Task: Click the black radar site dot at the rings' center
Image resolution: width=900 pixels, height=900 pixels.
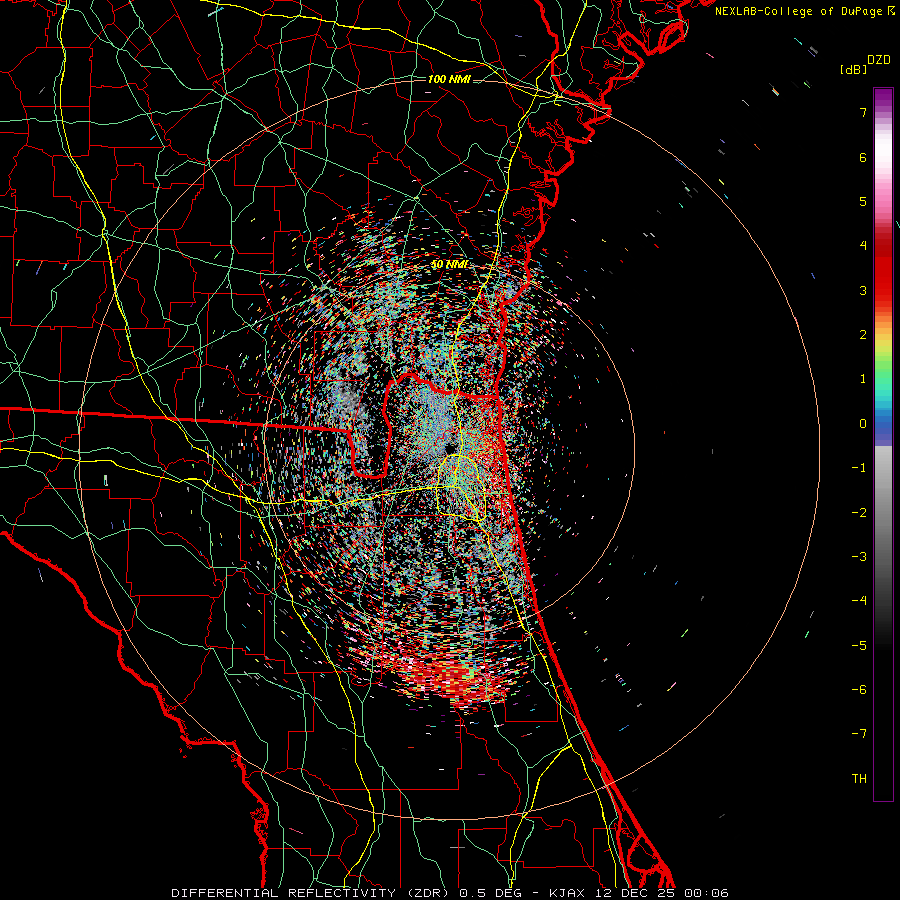Action: [450, 448]
